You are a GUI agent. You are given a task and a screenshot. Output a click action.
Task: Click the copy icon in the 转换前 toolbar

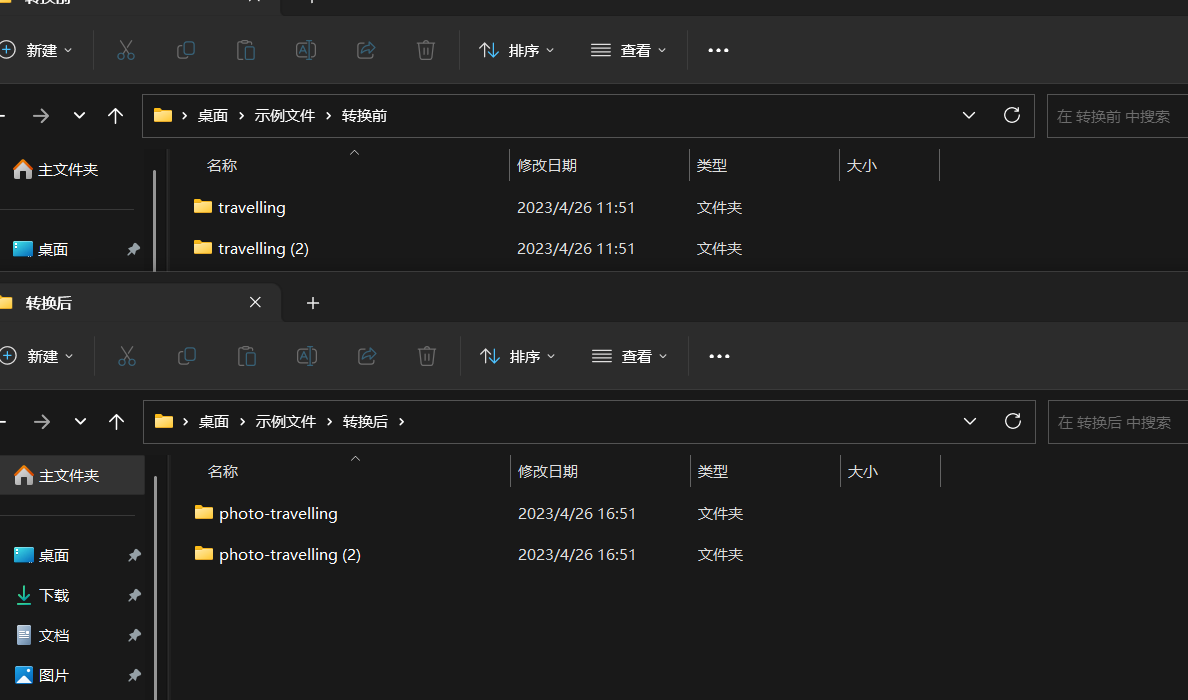186,50
